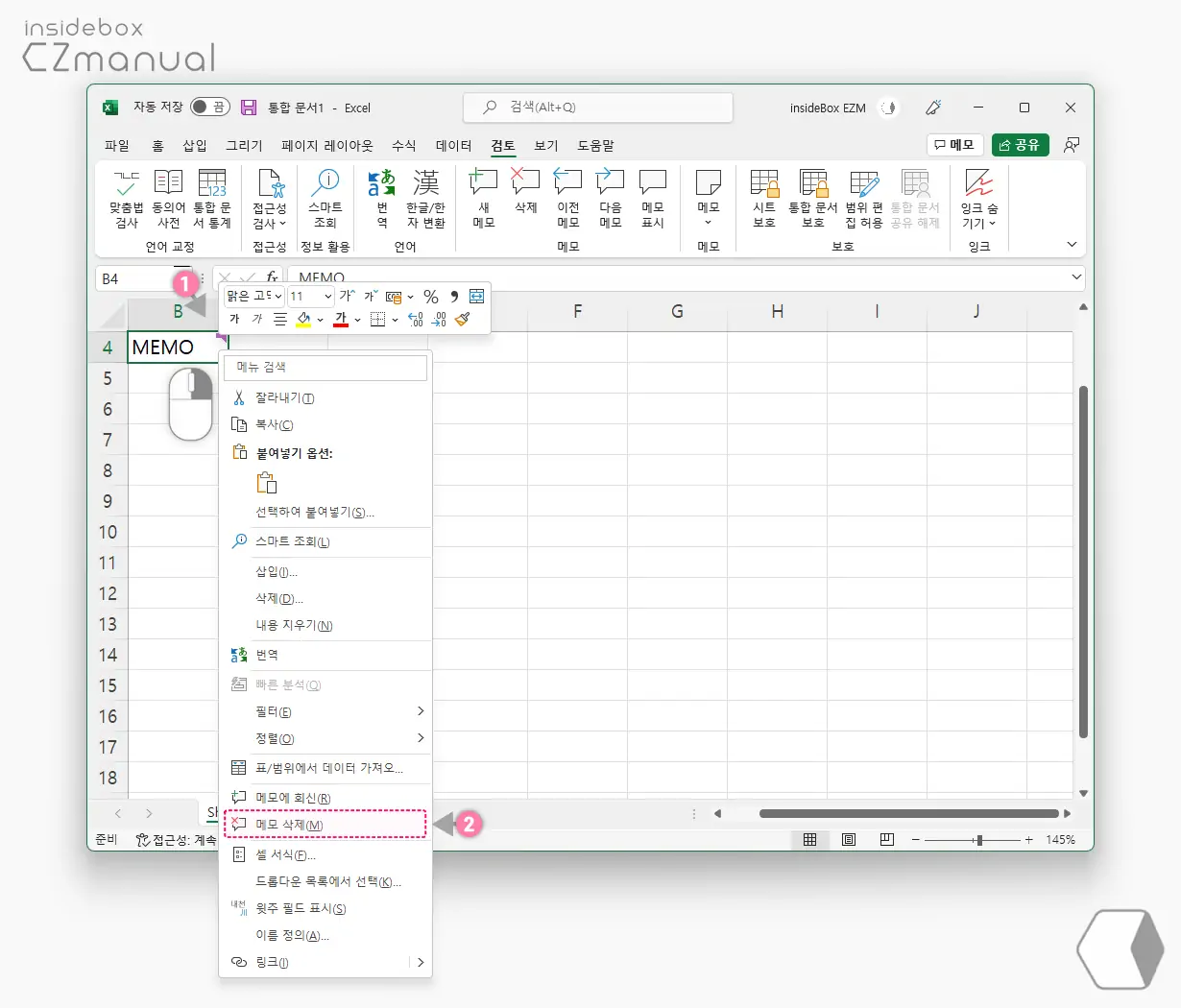The image size is (1181, 1008).
Task: Click 메모 표시 to show comments
Action: pos(653,200)
